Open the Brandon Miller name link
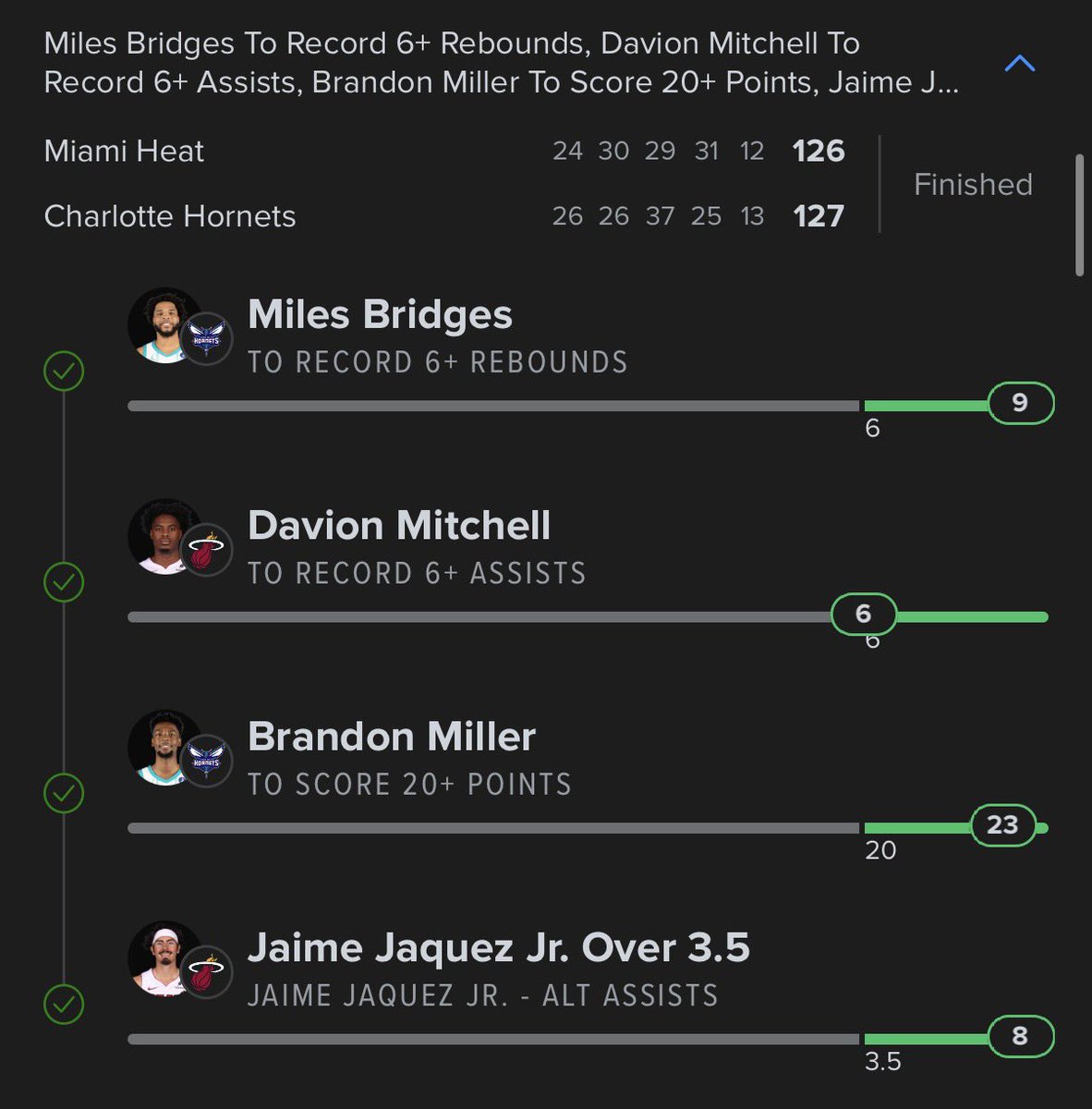This screenshot has width=1092, height=1109. tap(392, 737)
